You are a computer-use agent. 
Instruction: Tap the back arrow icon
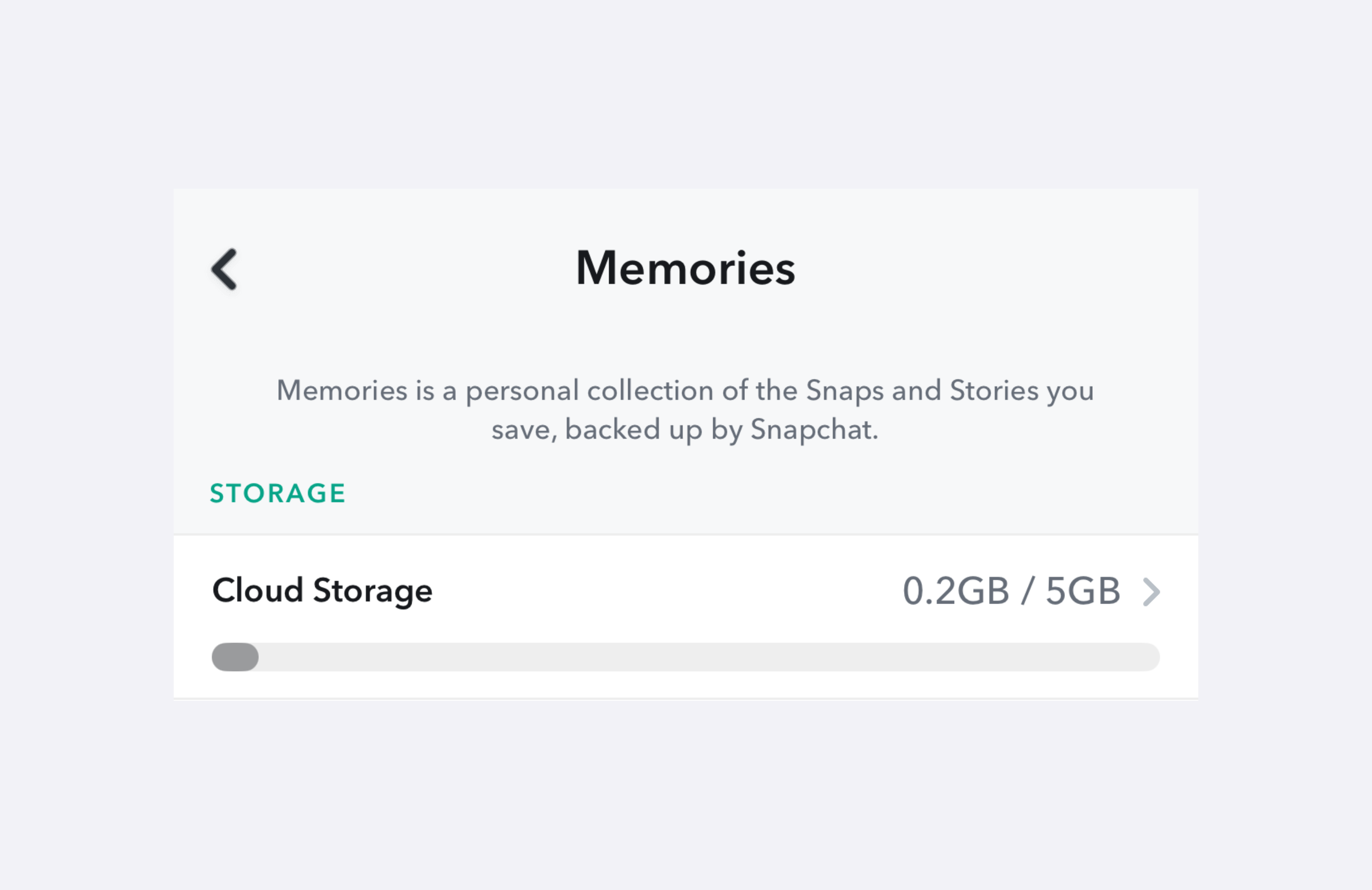[224, 269]
